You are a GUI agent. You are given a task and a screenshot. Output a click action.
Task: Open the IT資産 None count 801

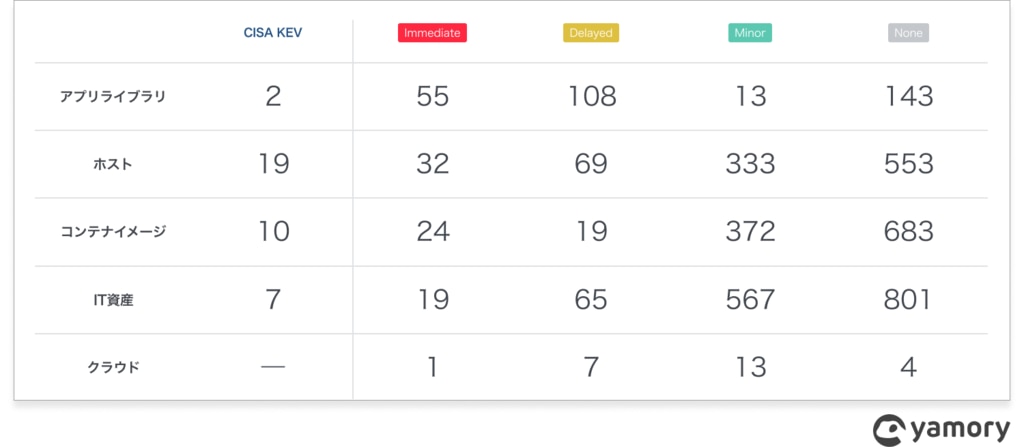pos(908,300)
